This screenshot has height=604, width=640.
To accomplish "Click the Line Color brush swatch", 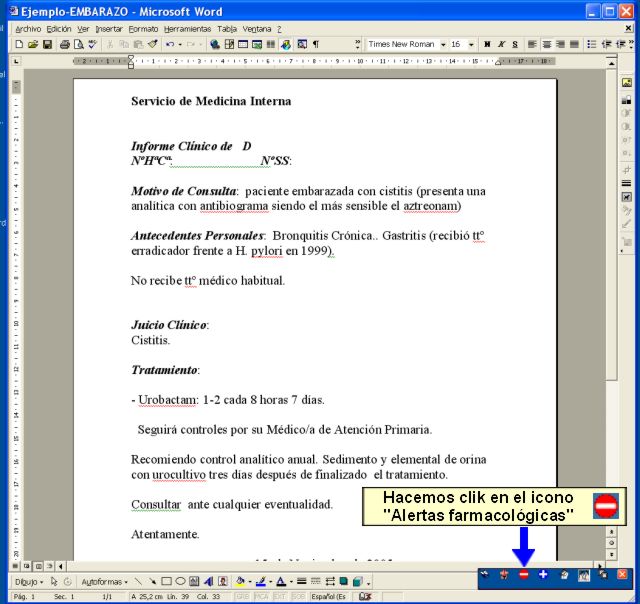I will [261, 582].
